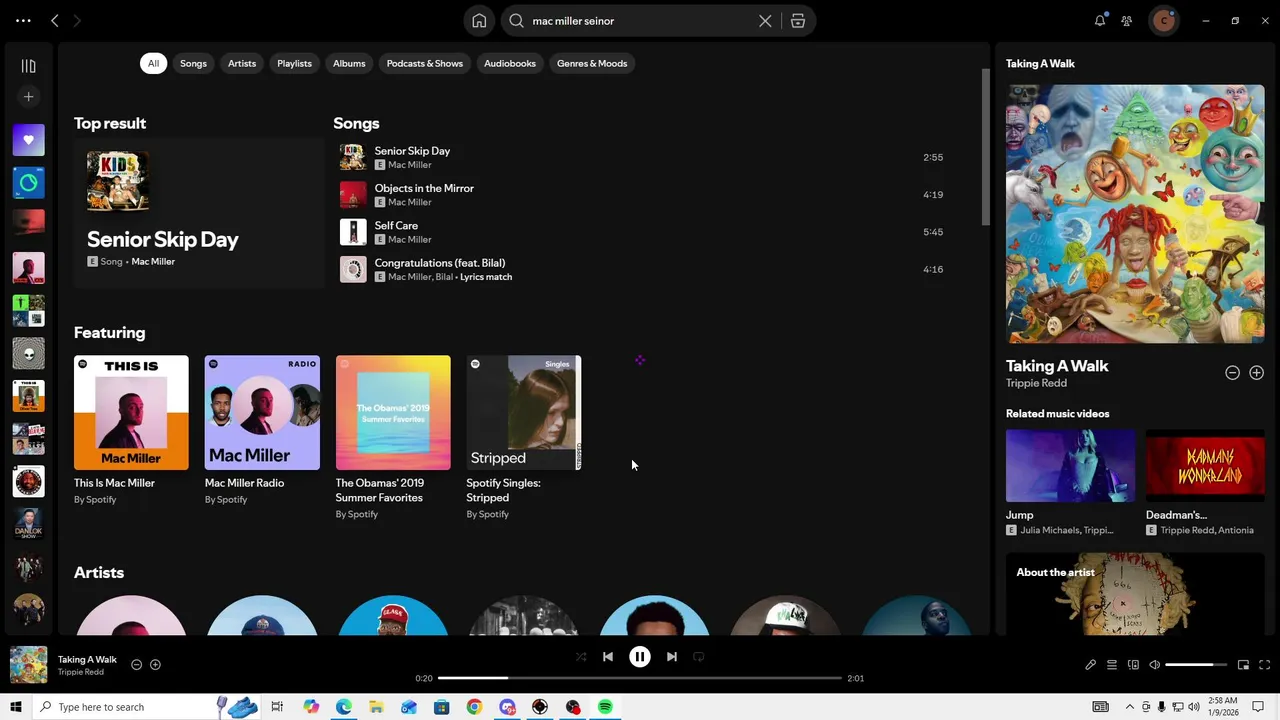Open the user profile avatar menu
Screen dimensions: 1280x720
tap(1163, 21)
